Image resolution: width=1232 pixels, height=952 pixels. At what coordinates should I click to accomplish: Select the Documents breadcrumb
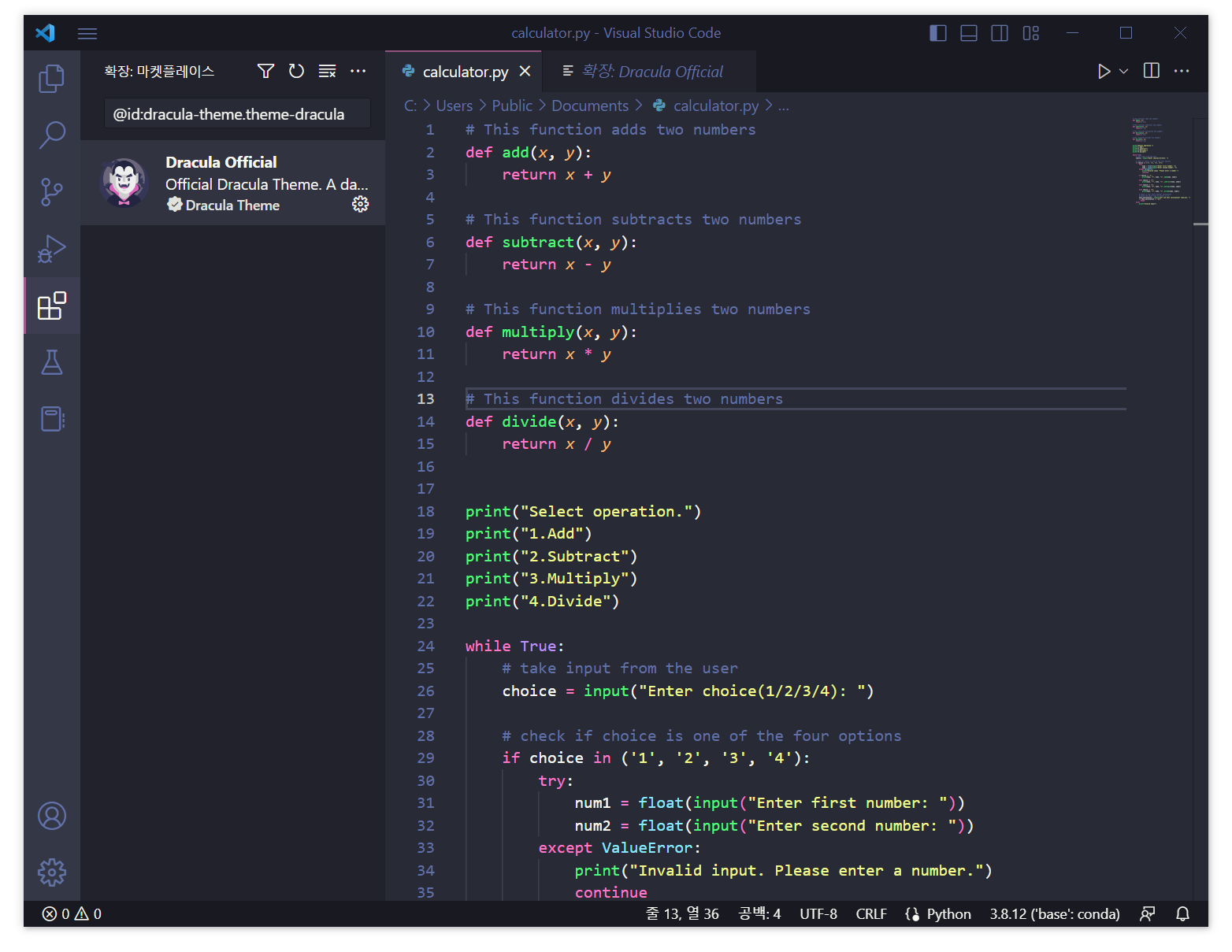(590, 106)
